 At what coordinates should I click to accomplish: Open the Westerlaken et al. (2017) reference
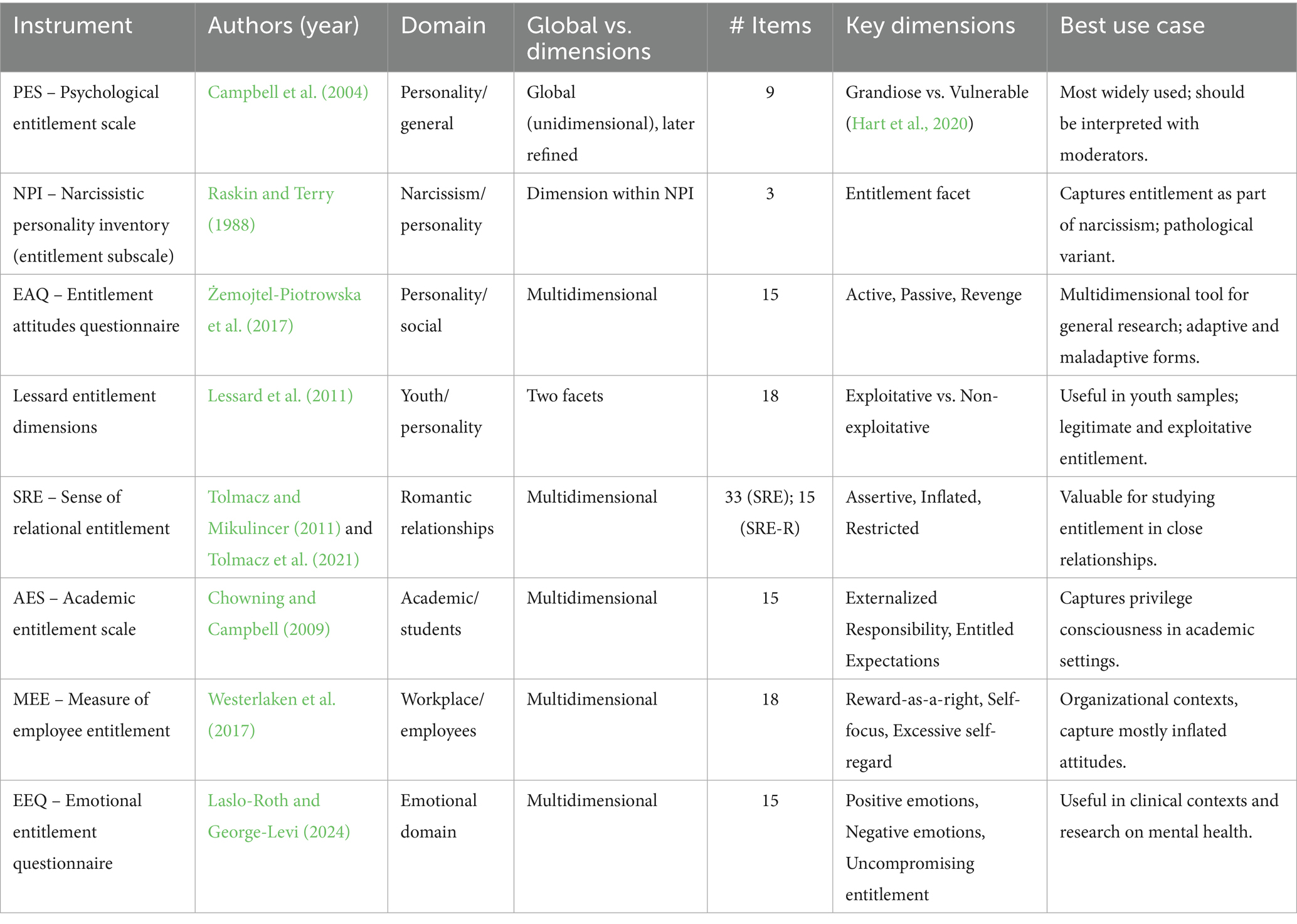click(272, 700)
